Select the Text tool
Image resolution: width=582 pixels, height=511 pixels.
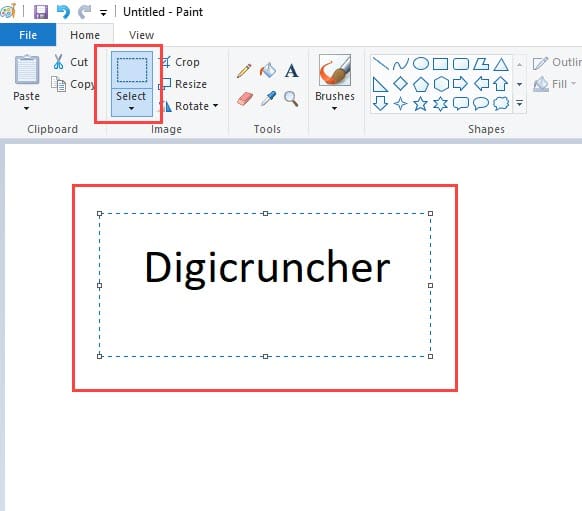pyautogui.click(x=291, y=71)
